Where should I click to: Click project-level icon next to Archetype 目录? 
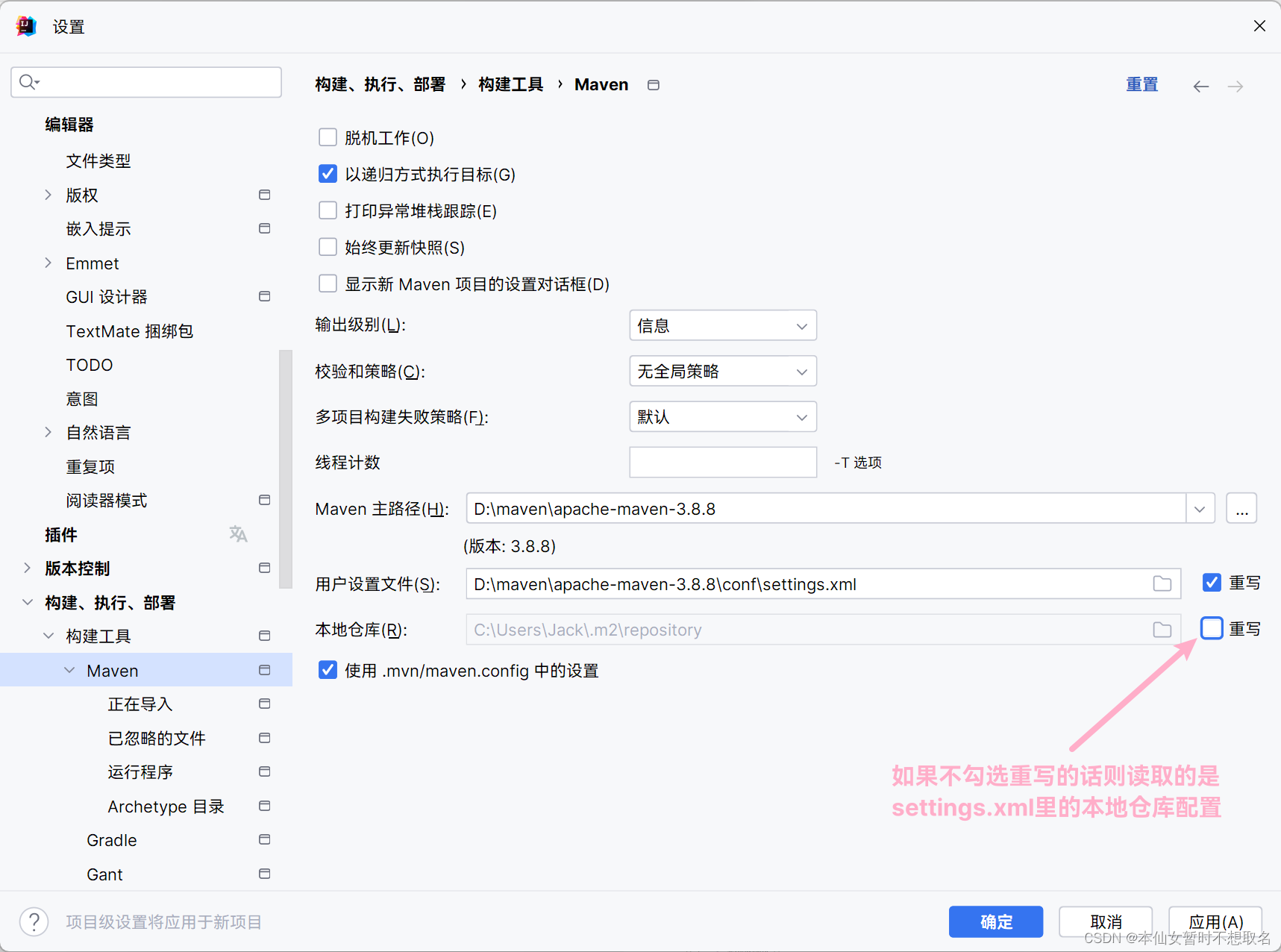click(264, 806)
